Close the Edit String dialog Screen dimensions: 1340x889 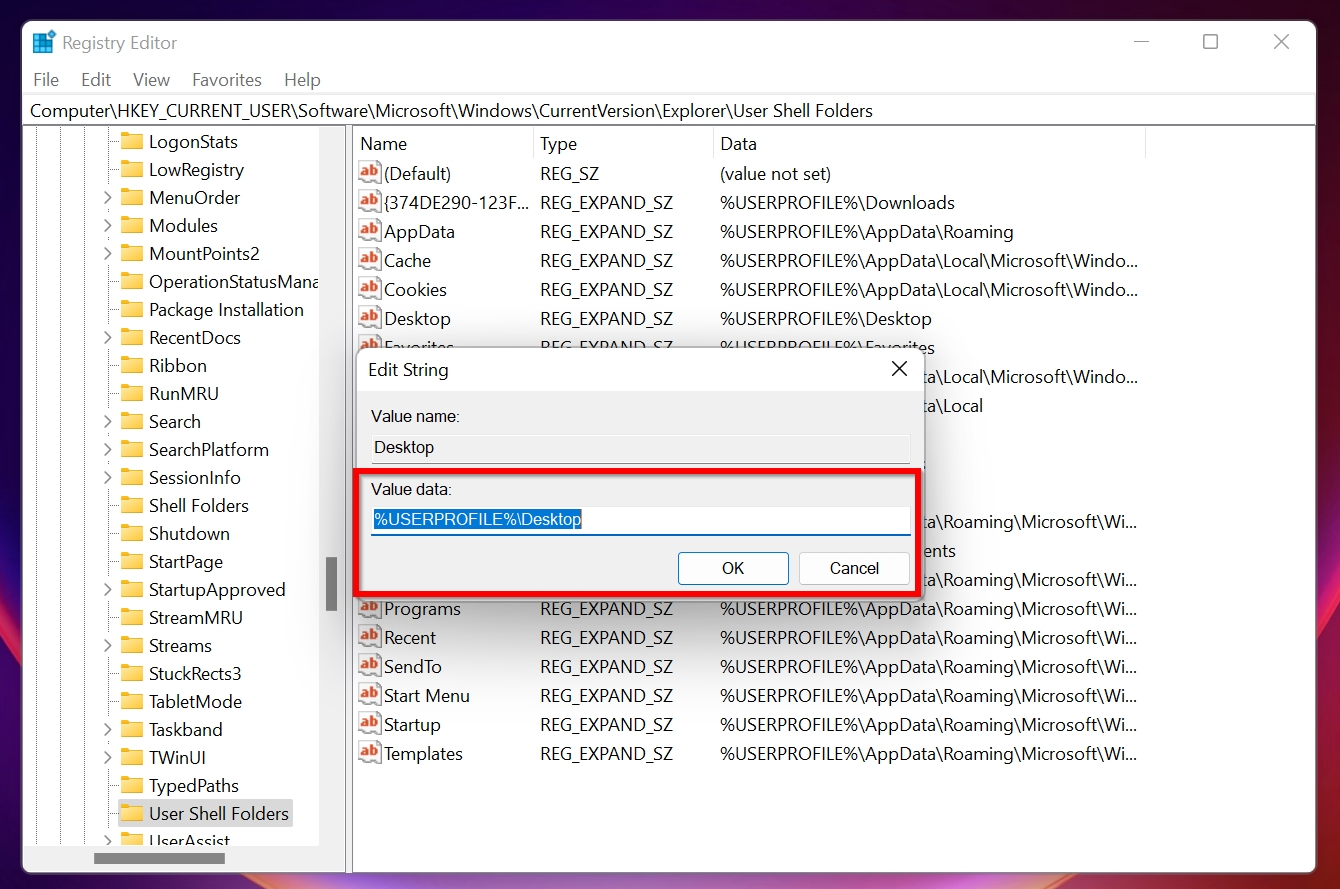(x=899, y=369)
